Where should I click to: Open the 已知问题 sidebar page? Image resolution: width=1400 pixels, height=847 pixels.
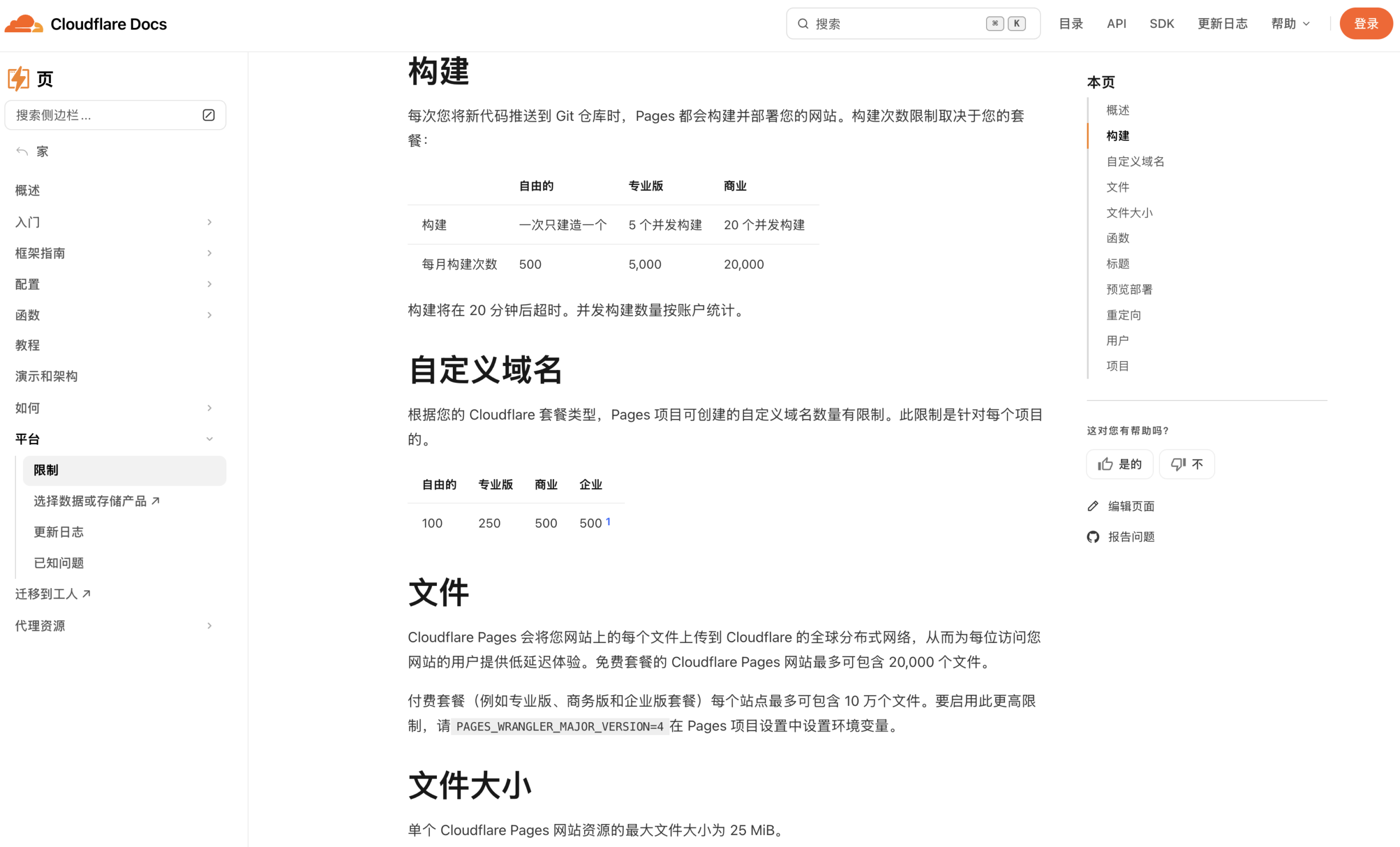click(x=59, y=564)
